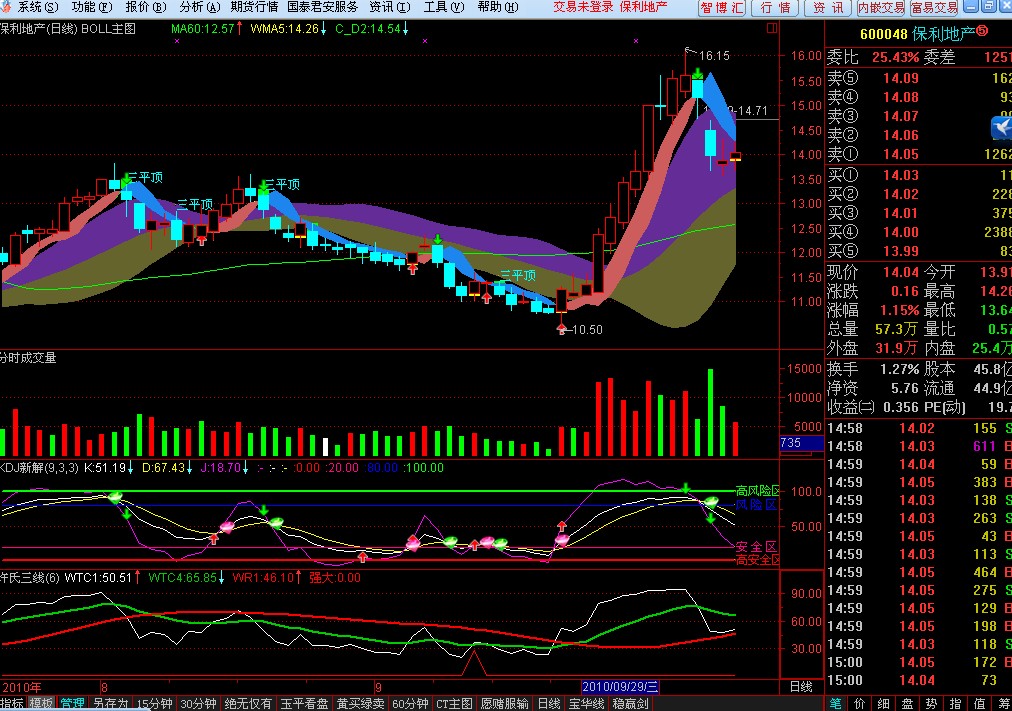Switch to the 值 tab in quote panel

point(979,704)
